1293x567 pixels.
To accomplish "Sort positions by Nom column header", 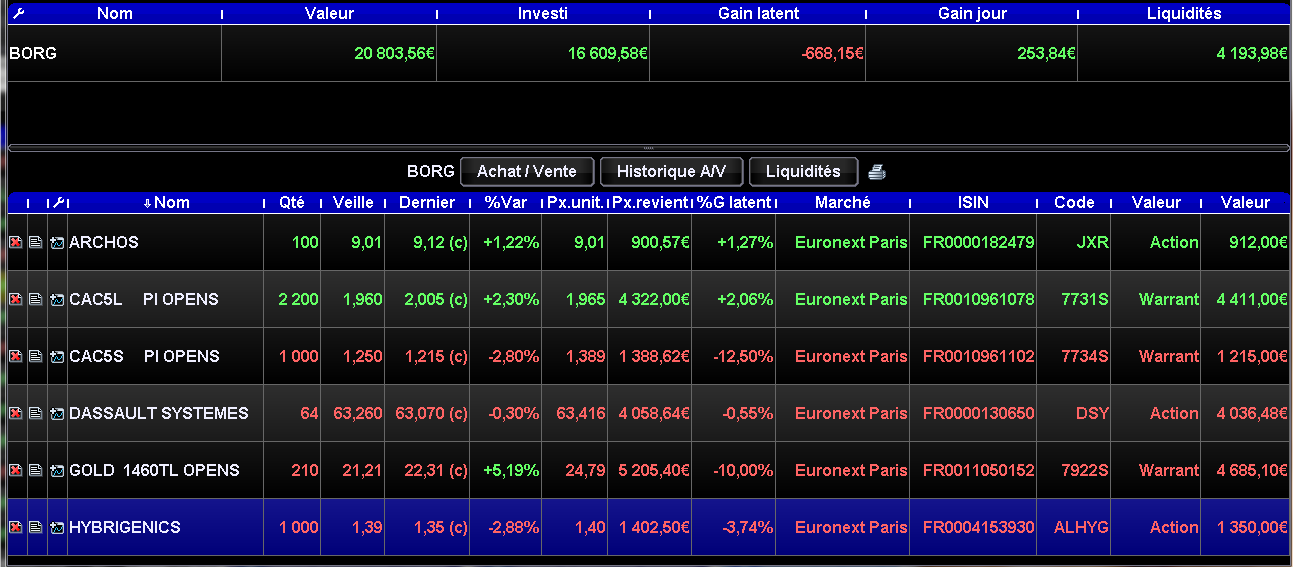I will pyautogui.click(x=166, y=203).
